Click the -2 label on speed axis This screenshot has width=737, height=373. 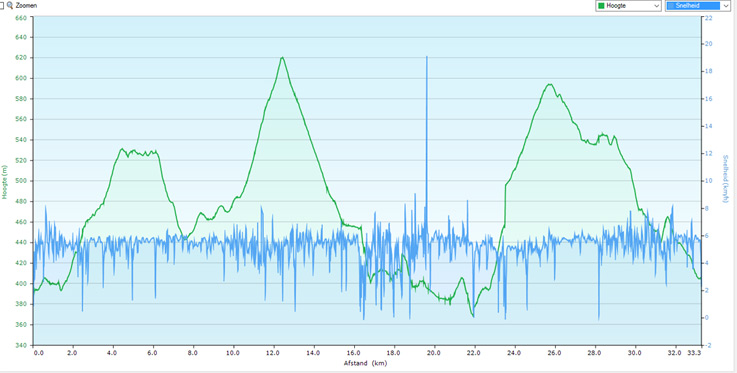click(709, 345)
